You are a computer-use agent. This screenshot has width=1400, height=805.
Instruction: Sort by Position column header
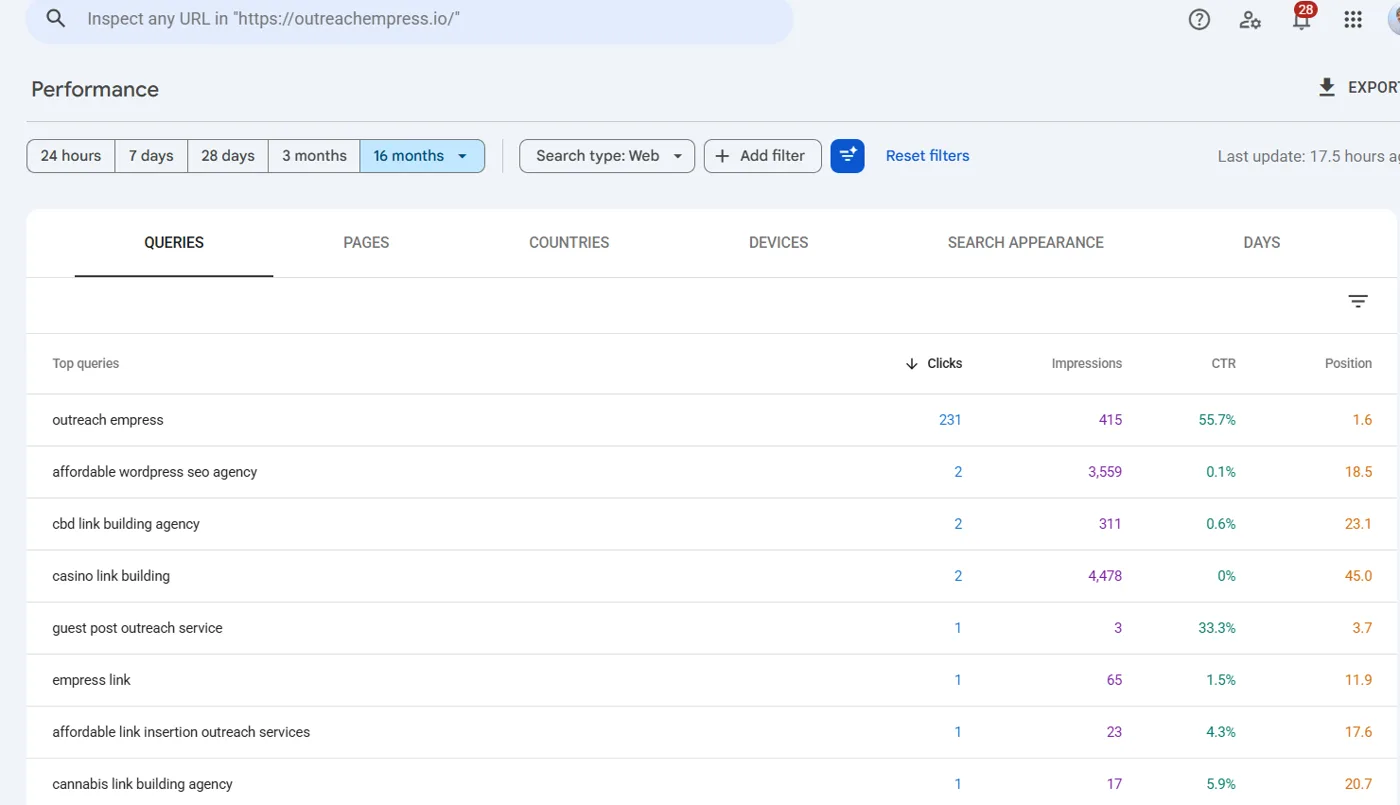pyautogui.click(x=1348, y=364)
